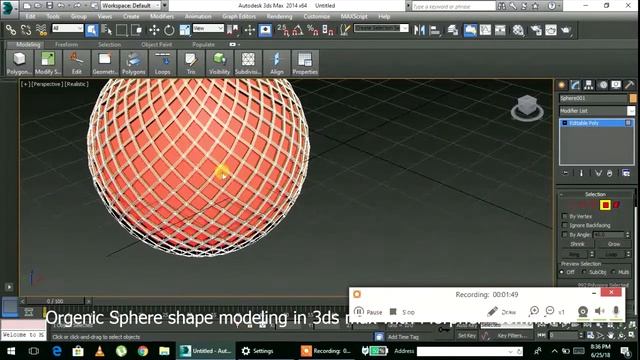Enable By Angle checkbox
Viewport: 640px width, 360px height.
point(564,235)
